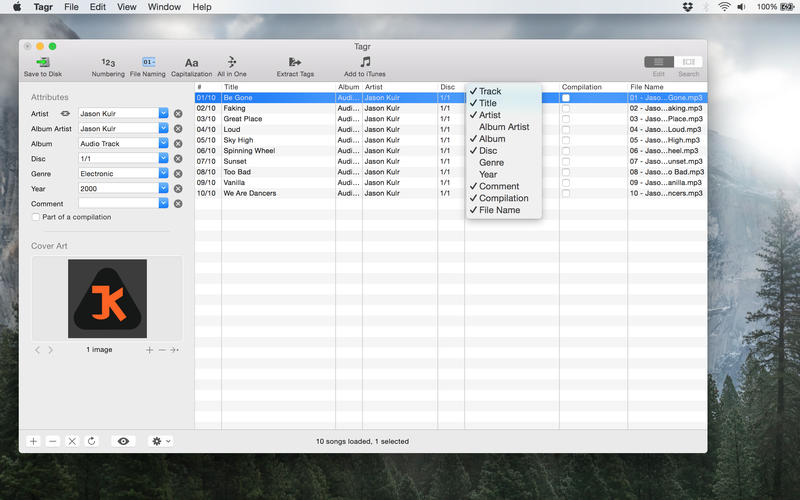The height and width of the screenshot is (500, 800).
Task: Click the cover art thumbnail image
Action: (107, 298)
